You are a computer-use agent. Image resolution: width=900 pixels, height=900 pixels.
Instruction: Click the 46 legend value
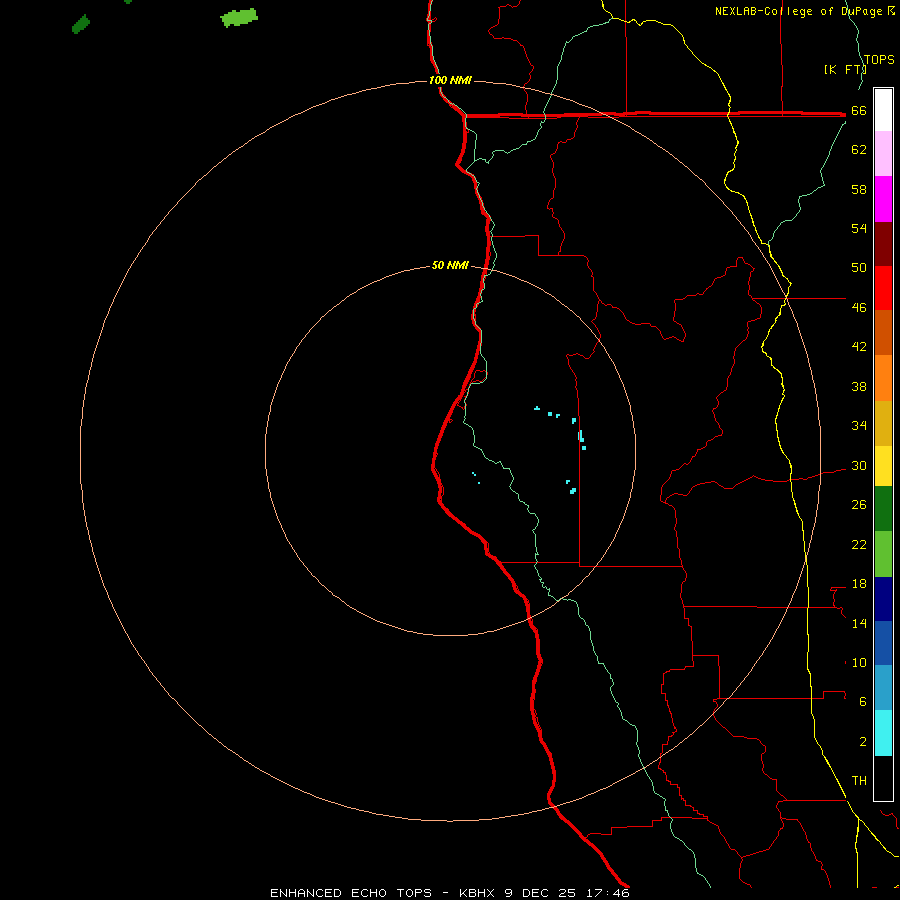point(859,308)
